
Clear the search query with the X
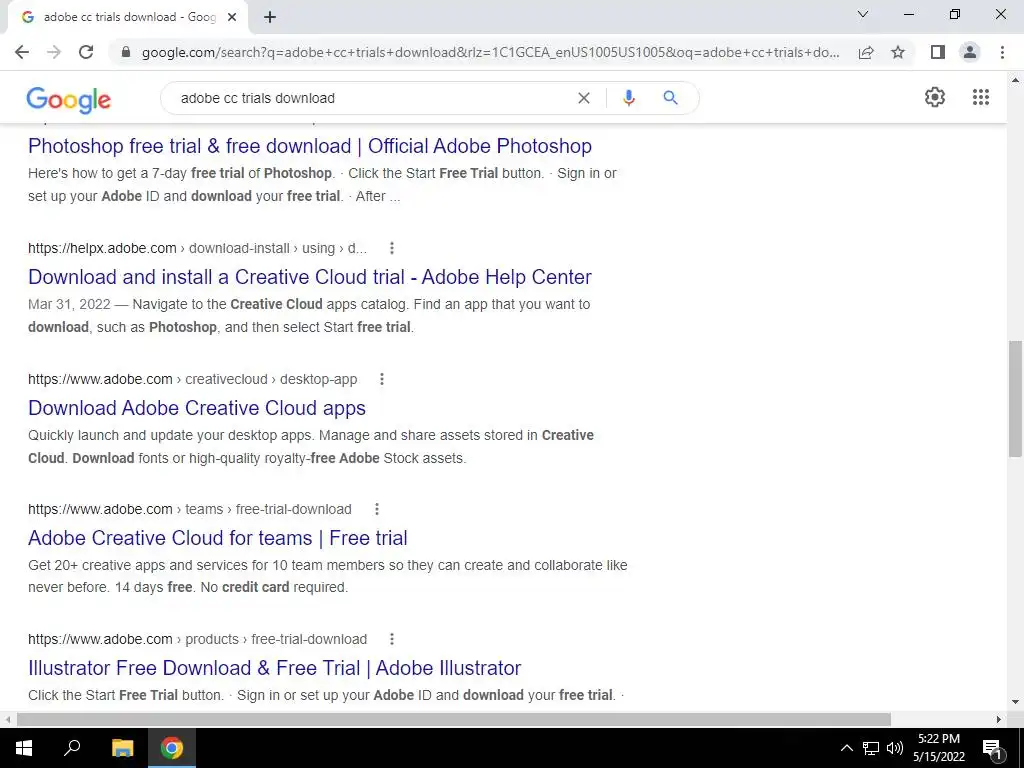(584, 98)
